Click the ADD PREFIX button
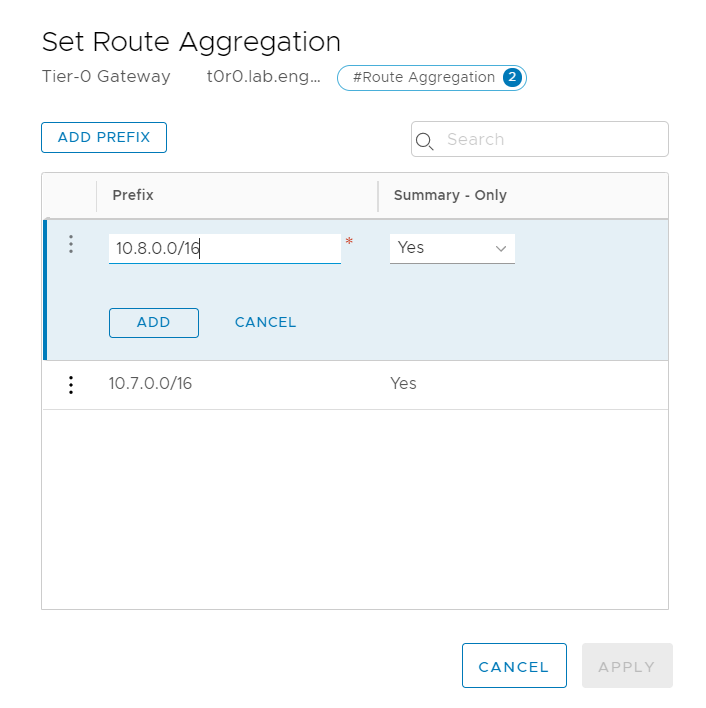Viewport: 706px width, 708px height. point(104,138)
